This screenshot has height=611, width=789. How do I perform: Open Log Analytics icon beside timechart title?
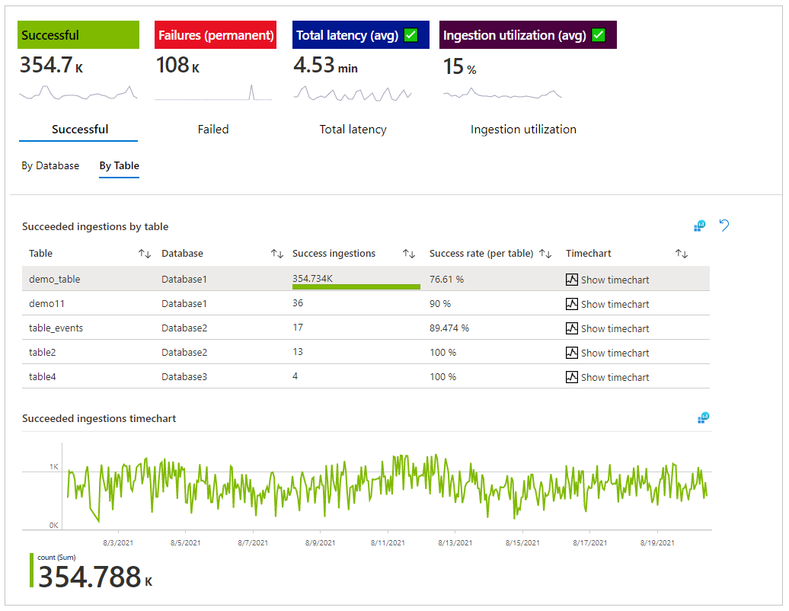tap(703, 418)
